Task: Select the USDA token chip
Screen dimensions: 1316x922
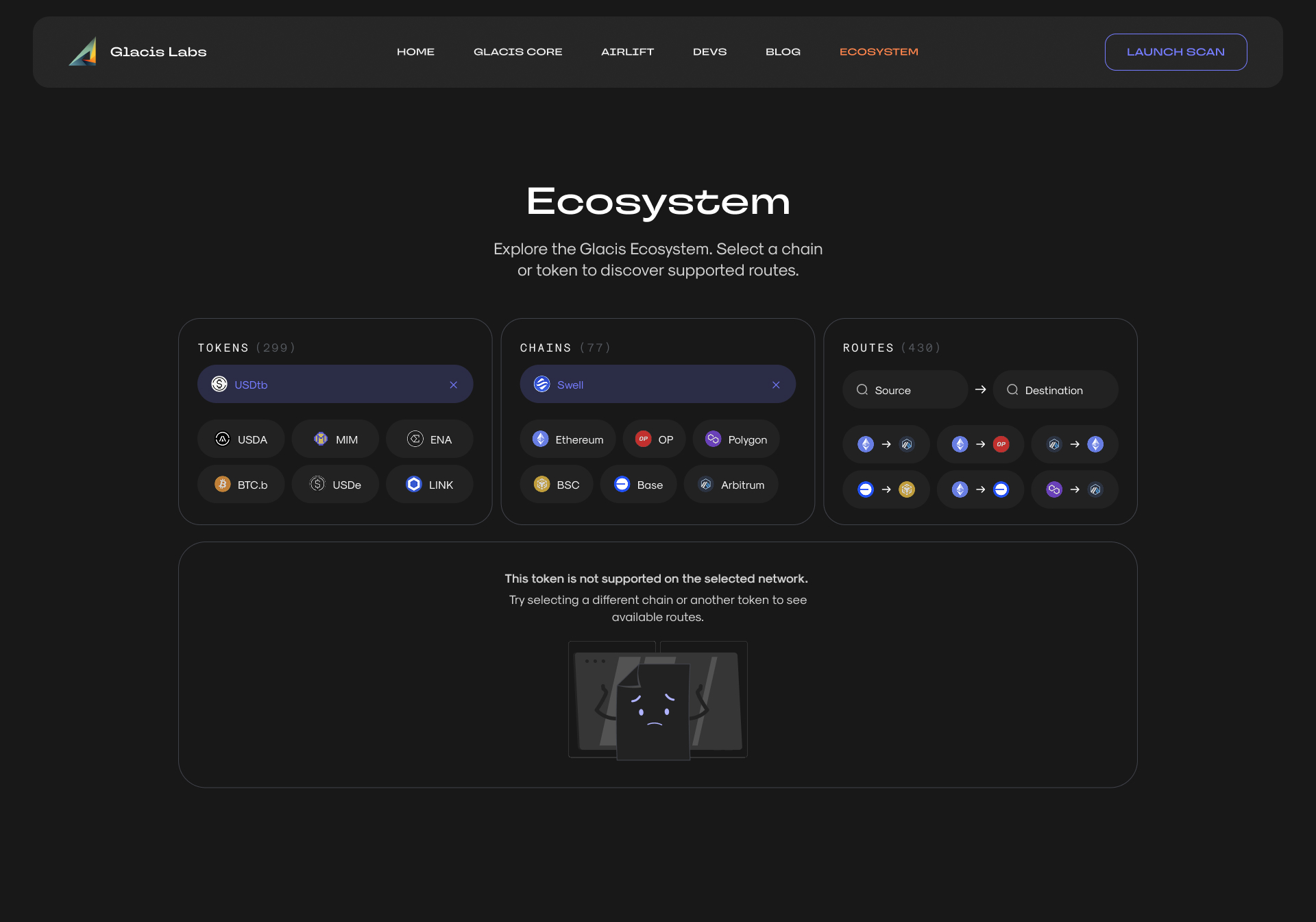Action: [x=241, y=439]
